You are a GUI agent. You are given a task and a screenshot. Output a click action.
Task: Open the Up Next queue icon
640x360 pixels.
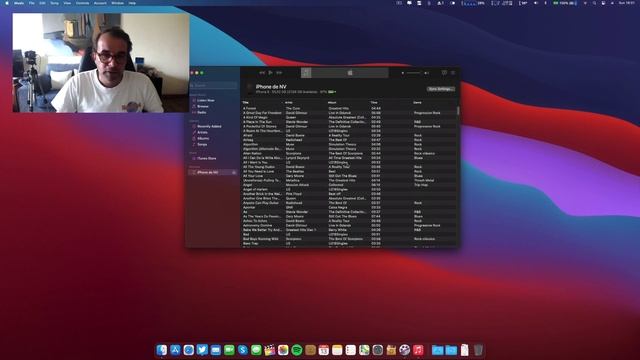(x=453, y=73)
